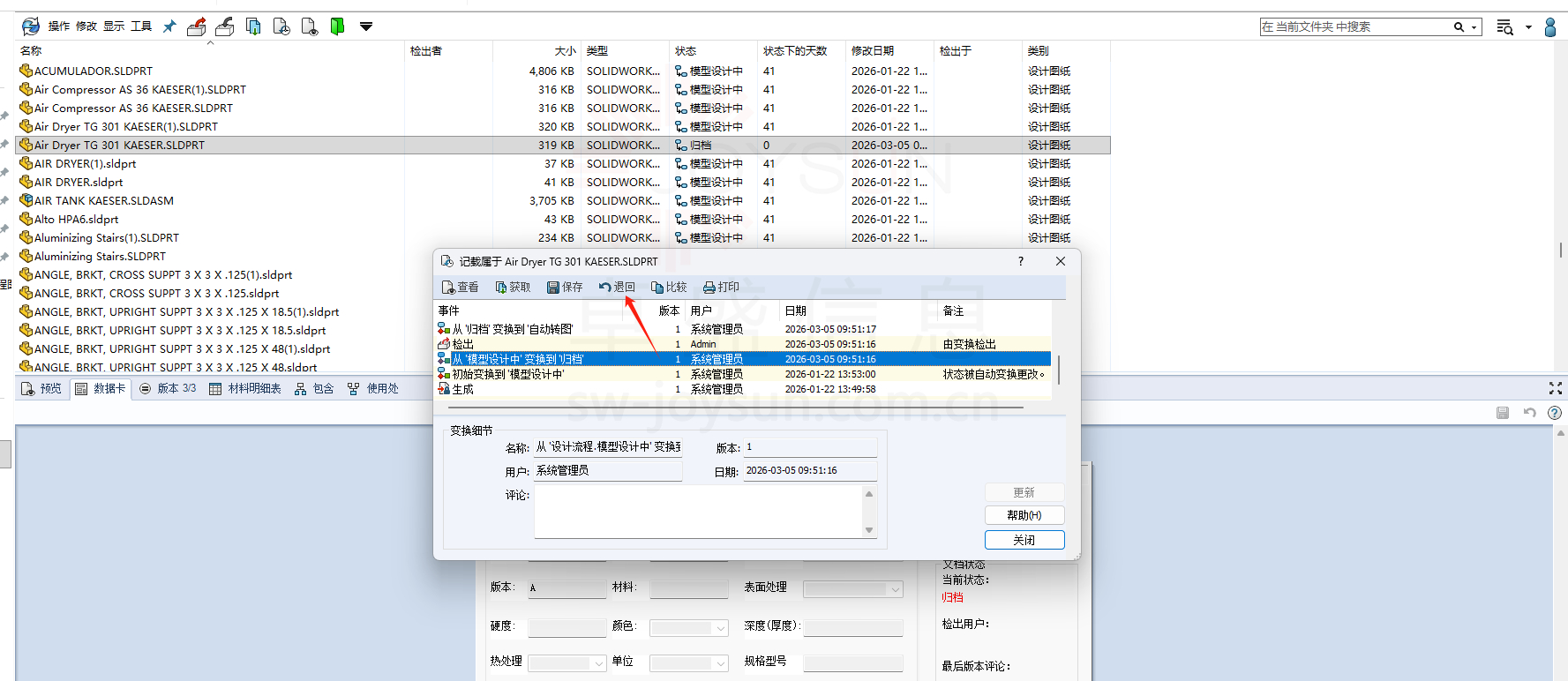Image resolution: width=1568 pixels, height=681 pixels.
Task: Click the green Change State icon
Action: coord(337,26)
